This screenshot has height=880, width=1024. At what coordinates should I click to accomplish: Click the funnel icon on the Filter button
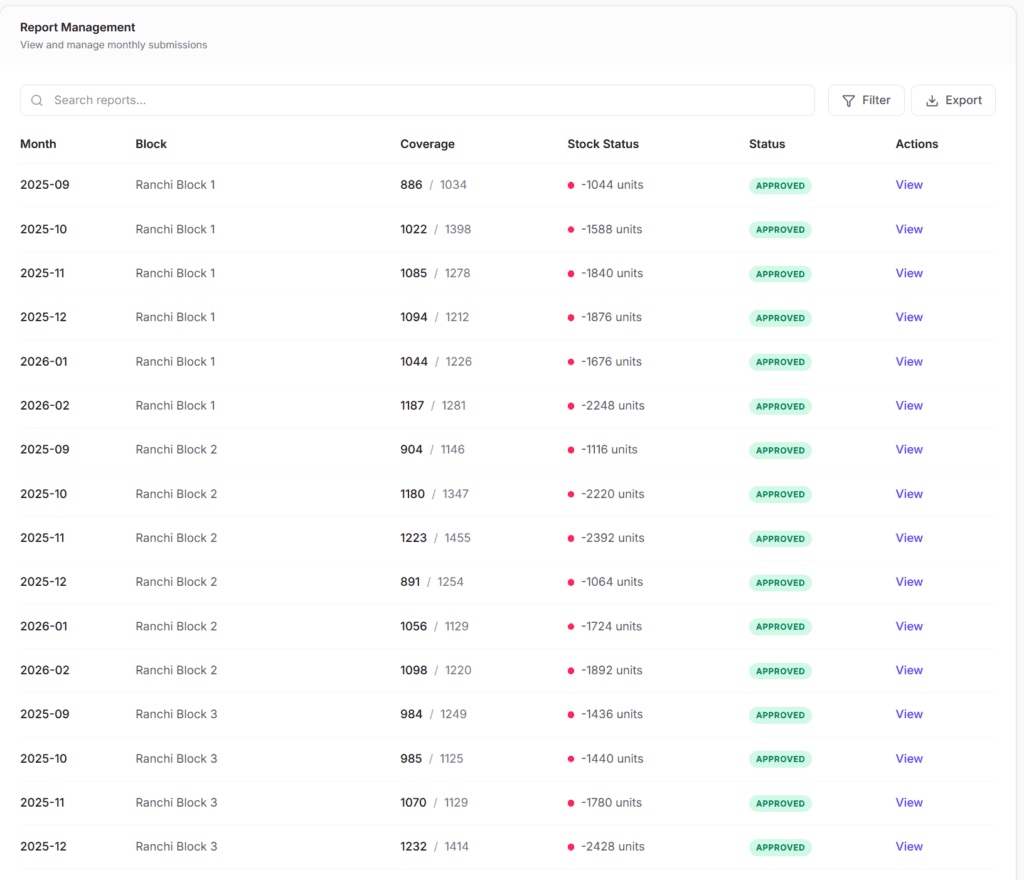[x=848, y=101]
